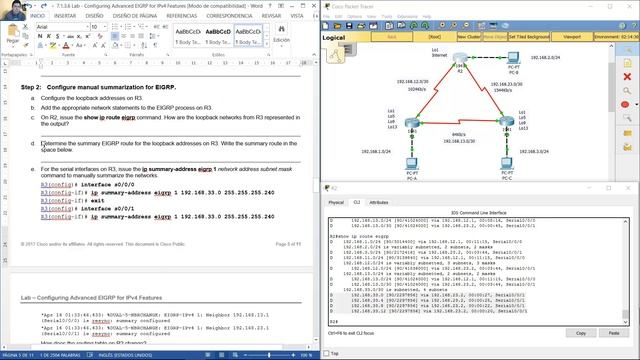Click New file icon in Packet Tracer toolbar
Screen dimensions: 640x360
[325, 26]
